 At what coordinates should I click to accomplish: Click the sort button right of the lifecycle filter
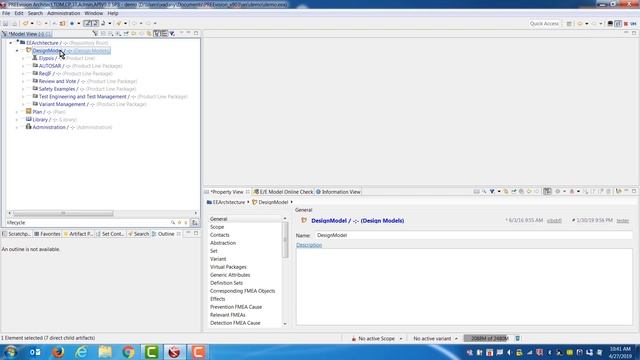[195, 223]
